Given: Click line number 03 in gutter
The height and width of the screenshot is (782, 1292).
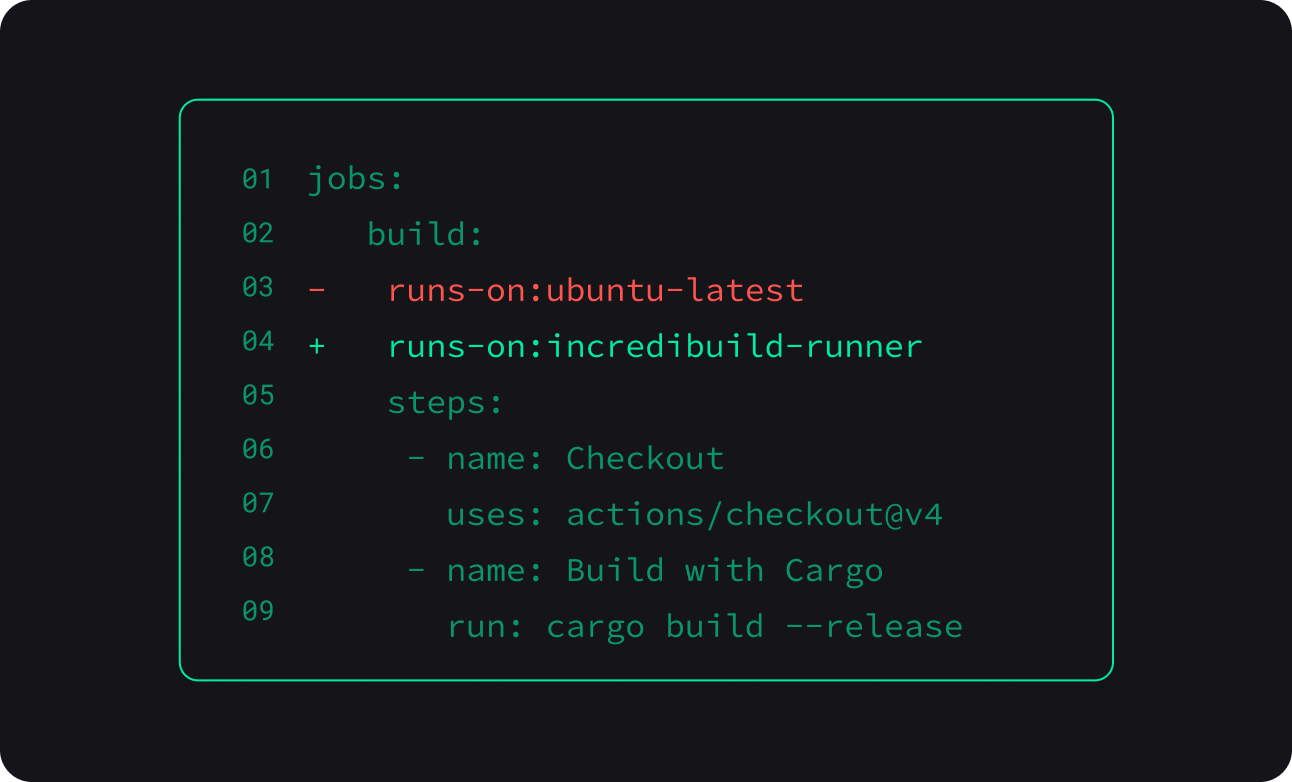Looking at the screenshot, I should (257, 288).
